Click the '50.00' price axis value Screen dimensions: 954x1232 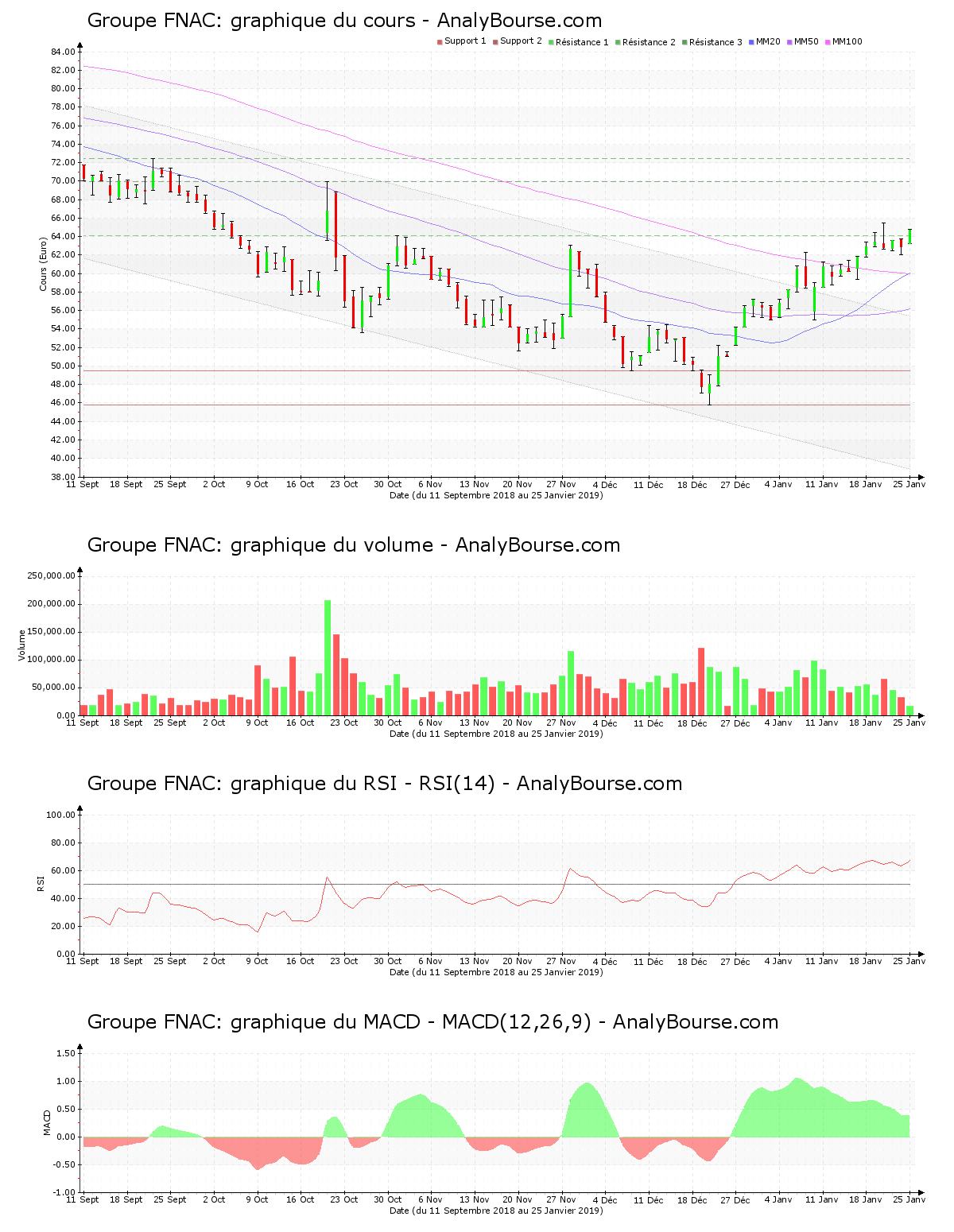pos(63,366)
